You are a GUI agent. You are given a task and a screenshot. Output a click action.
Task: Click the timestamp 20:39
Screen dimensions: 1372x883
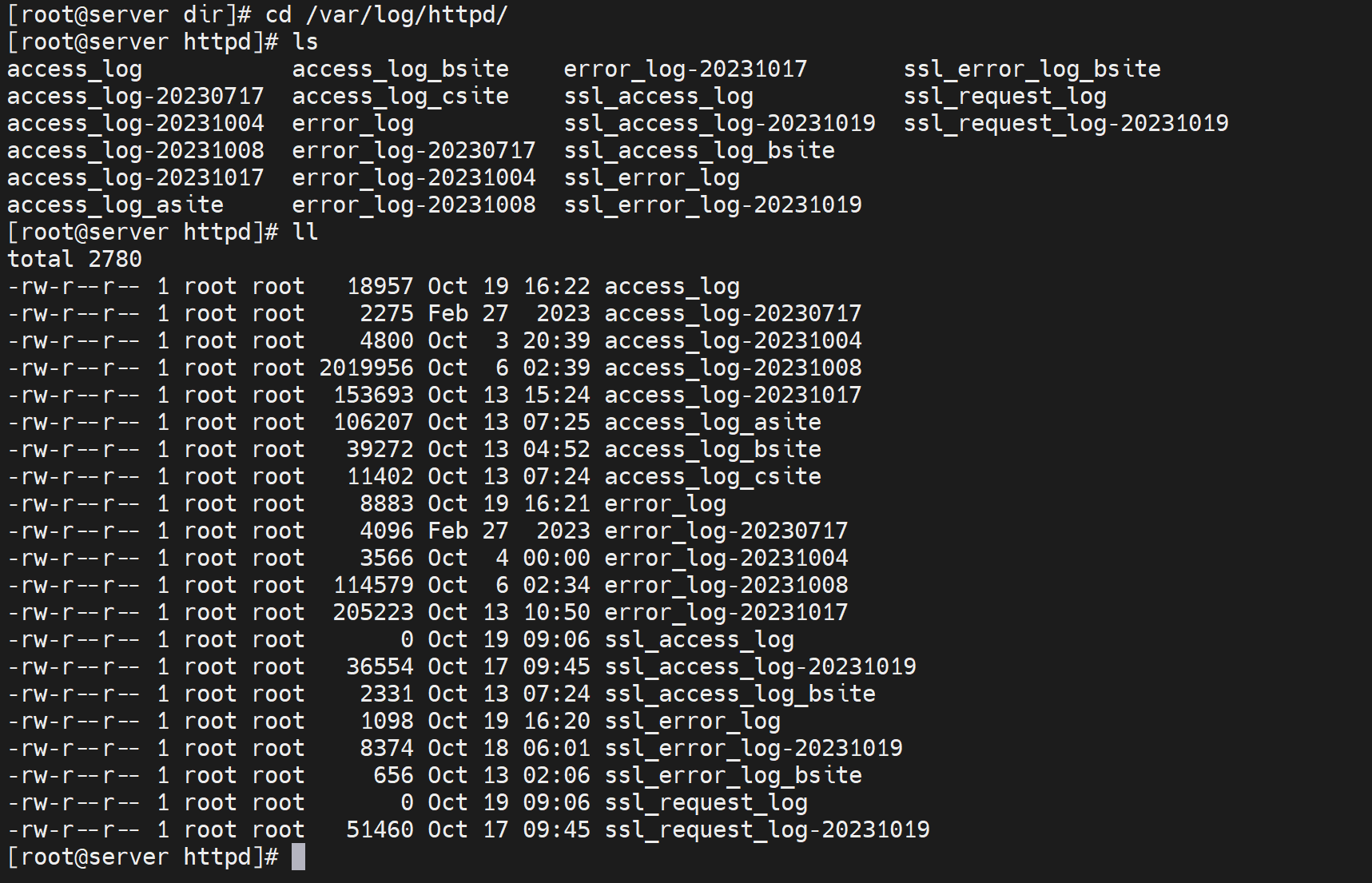tap(556, 340)
